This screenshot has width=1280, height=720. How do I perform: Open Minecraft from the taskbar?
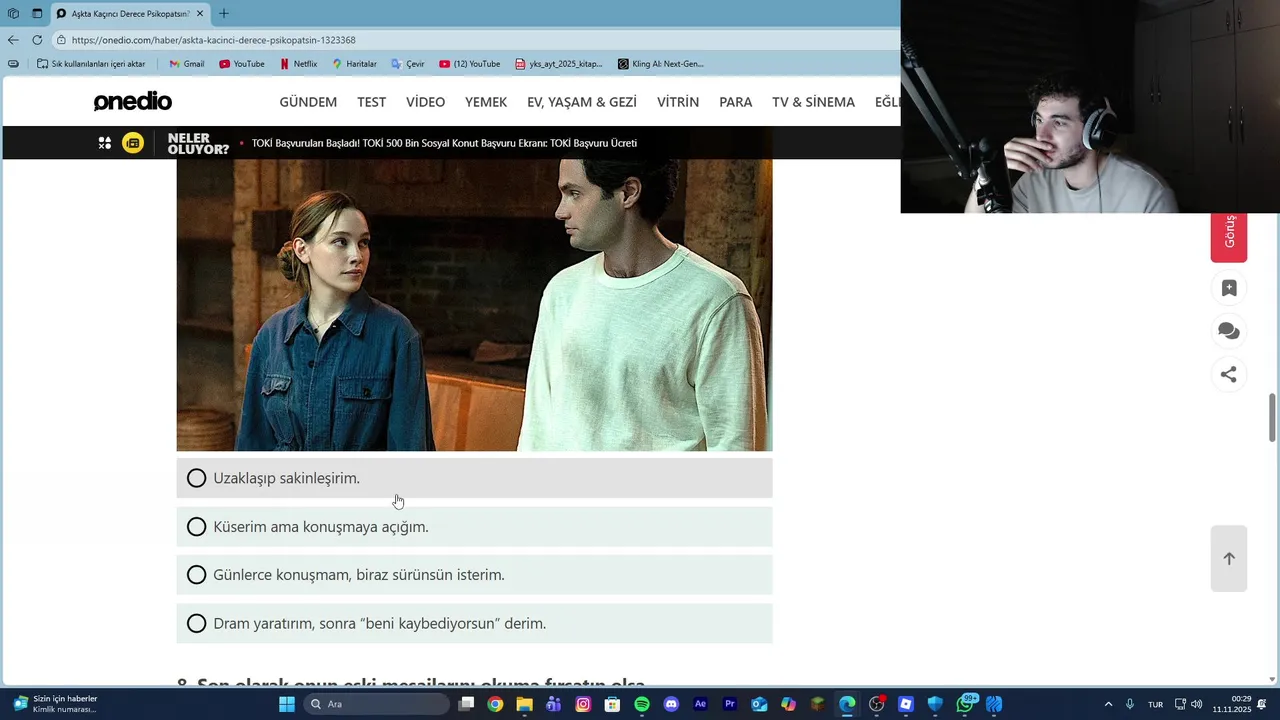click(x=818, y=704)
